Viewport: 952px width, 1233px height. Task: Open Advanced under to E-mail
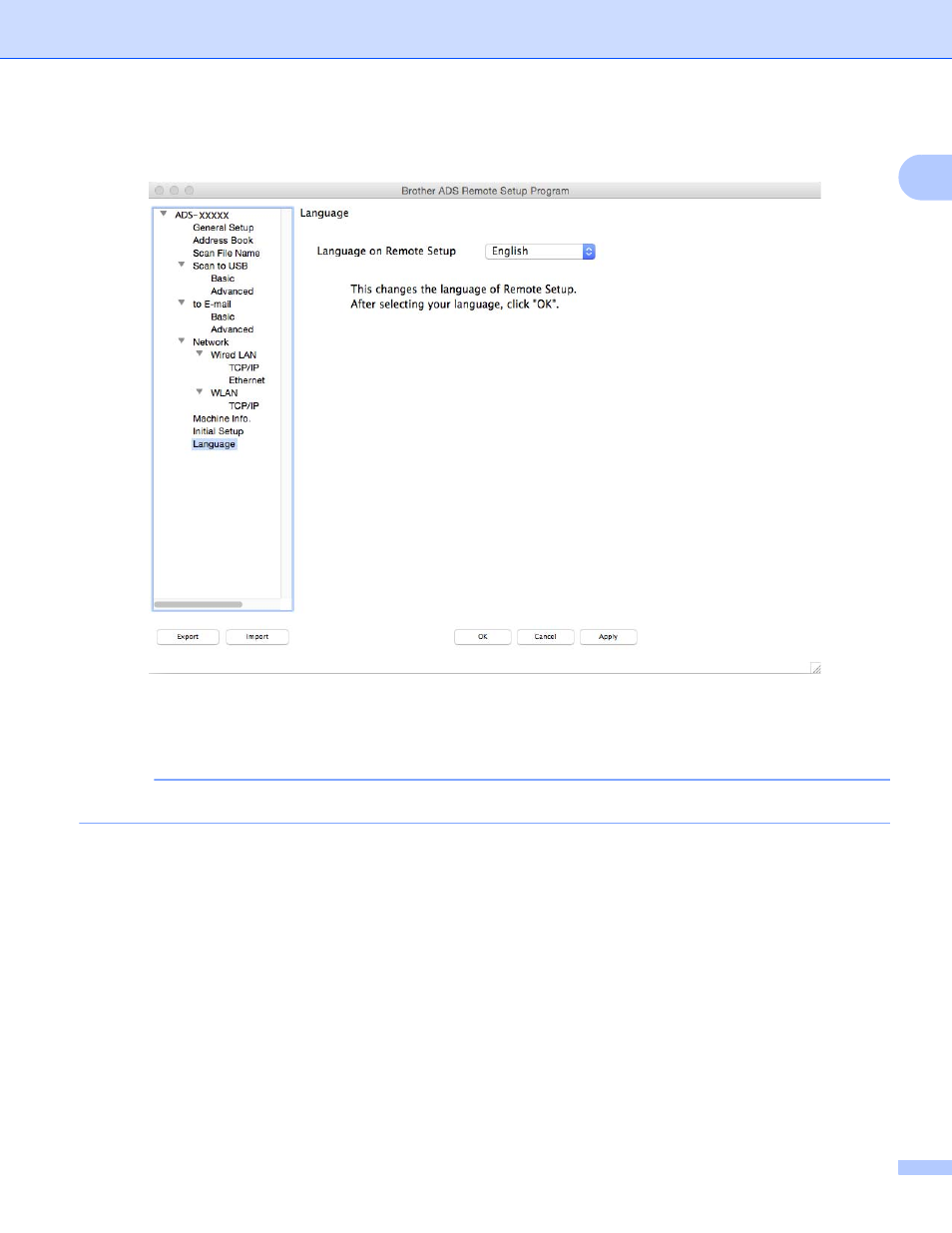pyautogui.click(x=233, y=329)
